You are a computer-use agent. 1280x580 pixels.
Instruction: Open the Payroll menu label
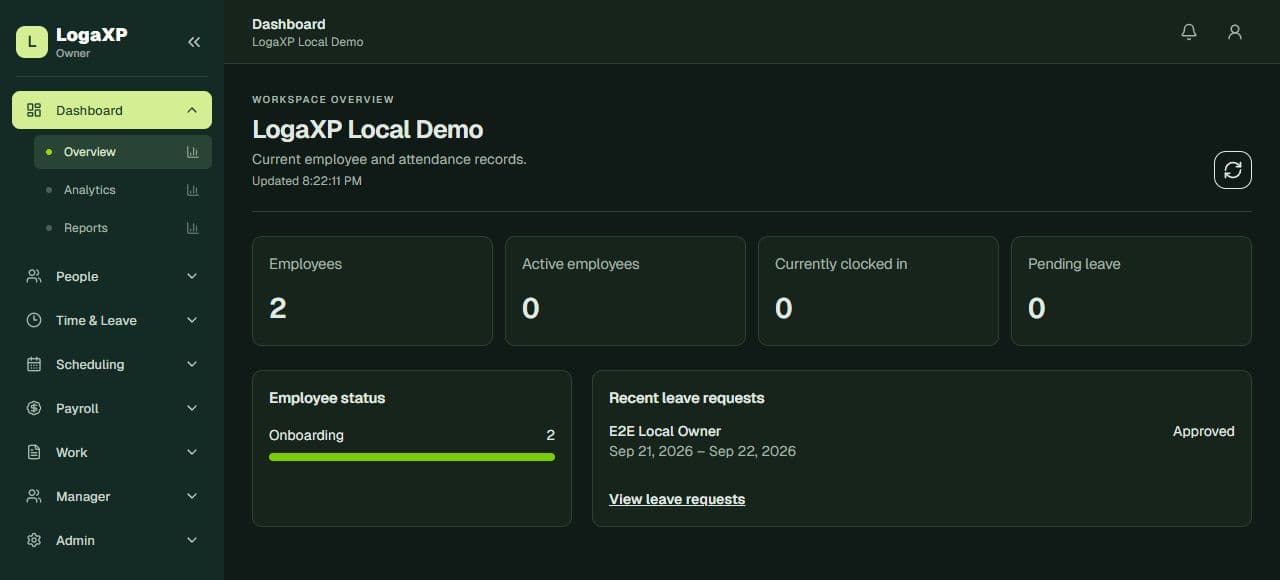[x=77, y=408]
